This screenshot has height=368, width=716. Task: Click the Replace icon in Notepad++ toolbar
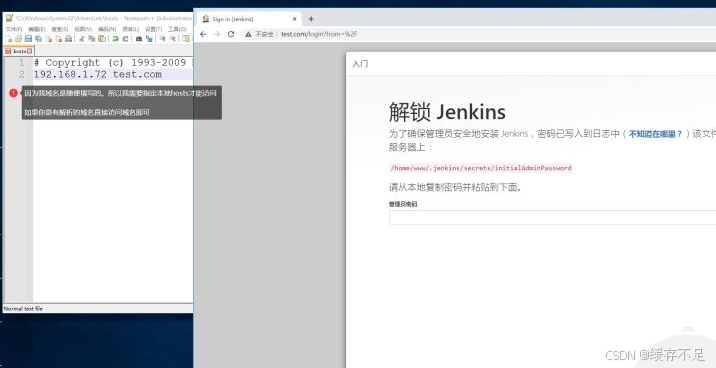coord(149,39)
